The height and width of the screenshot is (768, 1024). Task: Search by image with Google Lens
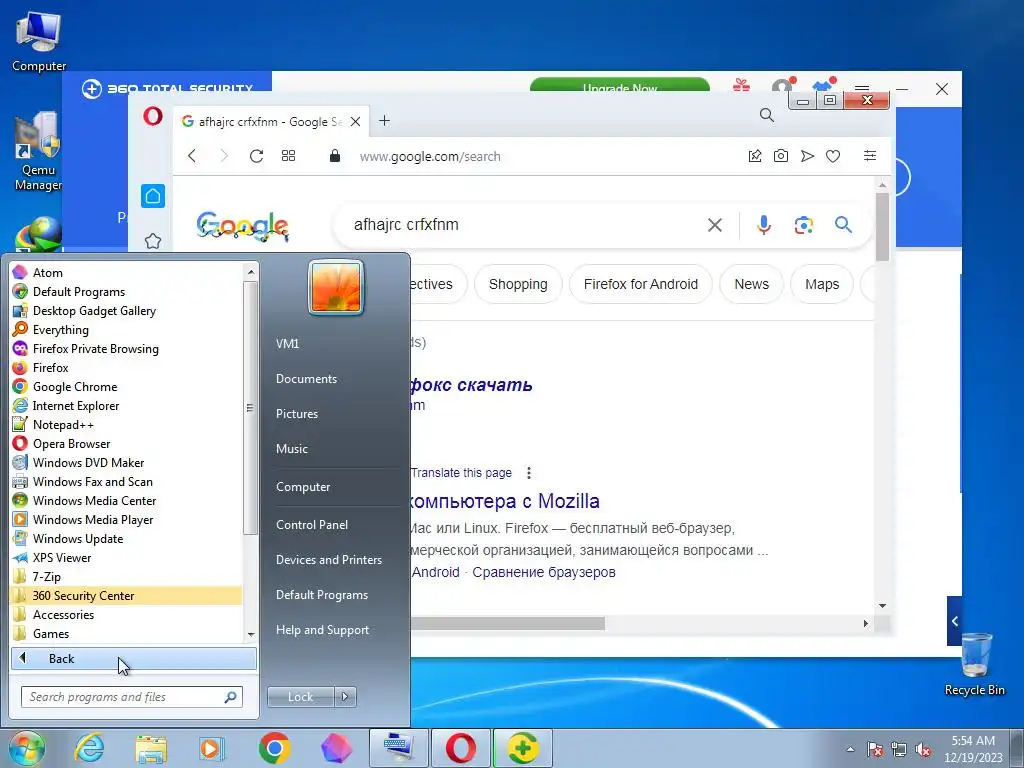(x=803, y=225)
